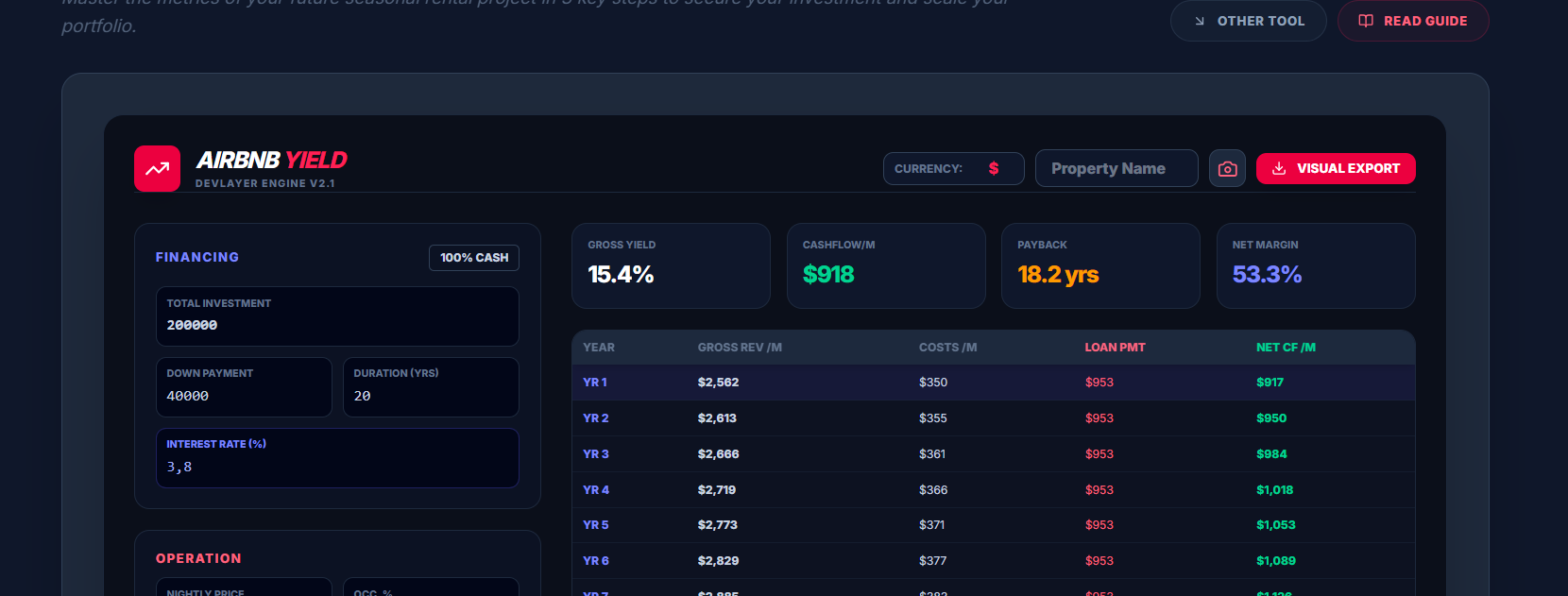Click costs value $371 in YR 5
This screenshot has width=1568, height=596.
click(932, 525)
